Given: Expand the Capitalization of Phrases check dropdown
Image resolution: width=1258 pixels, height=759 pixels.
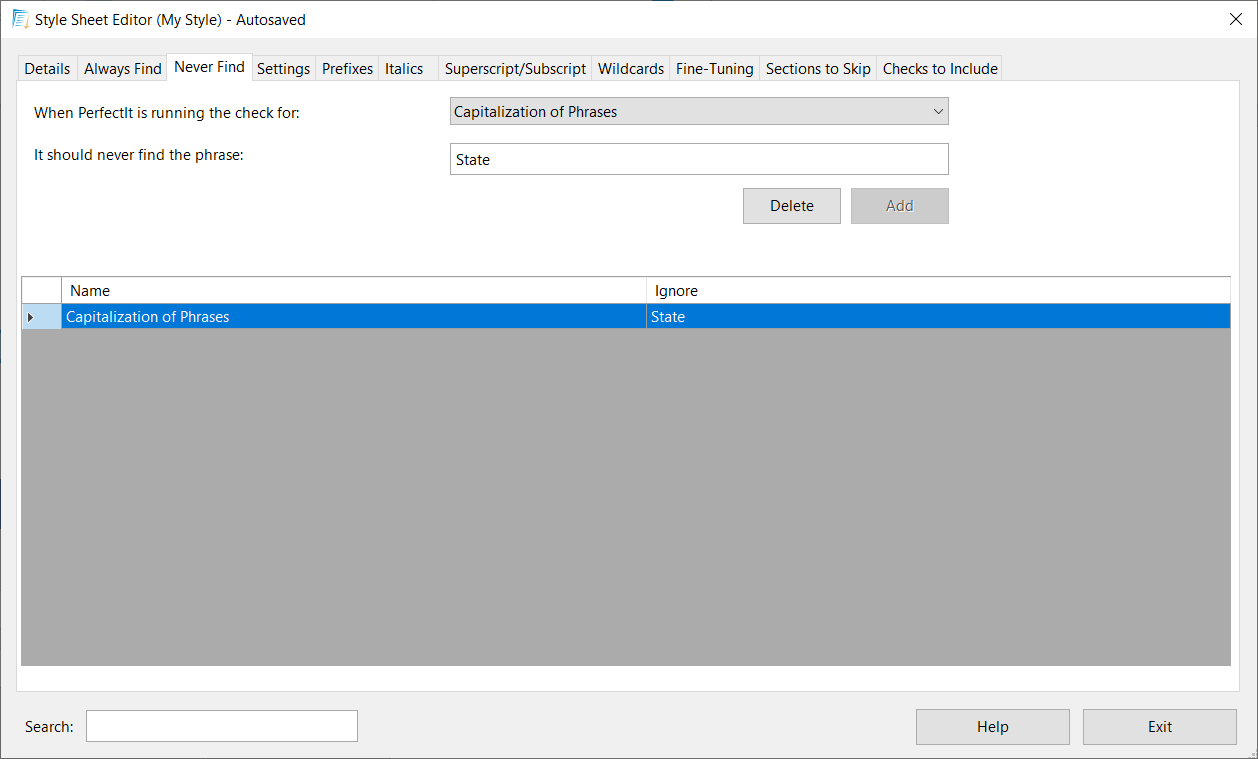Looking at the screenshot, I should (x=699, y=112).
